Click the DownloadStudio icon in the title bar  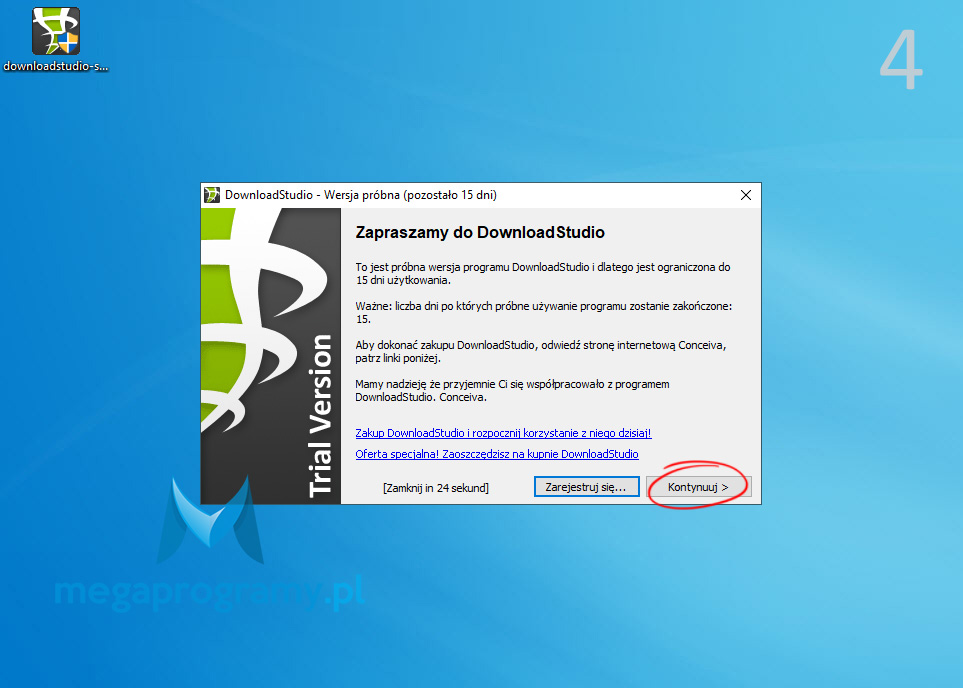pos(212,195)
